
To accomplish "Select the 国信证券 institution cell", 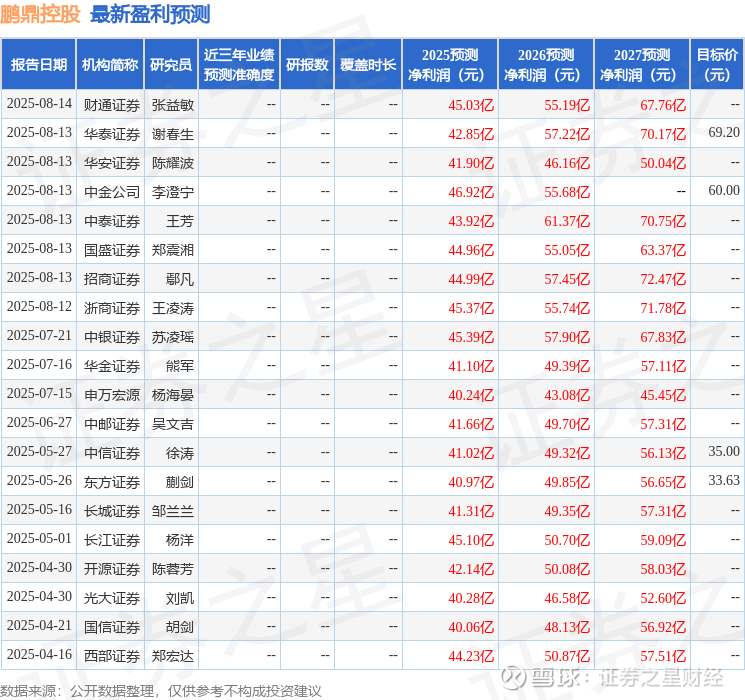I will (x=112, y=627).
